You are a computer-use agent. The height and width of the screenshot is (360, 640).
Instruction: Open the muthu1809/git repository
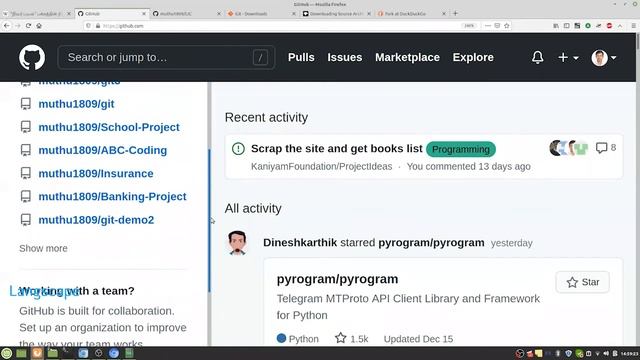pos(76,104)
